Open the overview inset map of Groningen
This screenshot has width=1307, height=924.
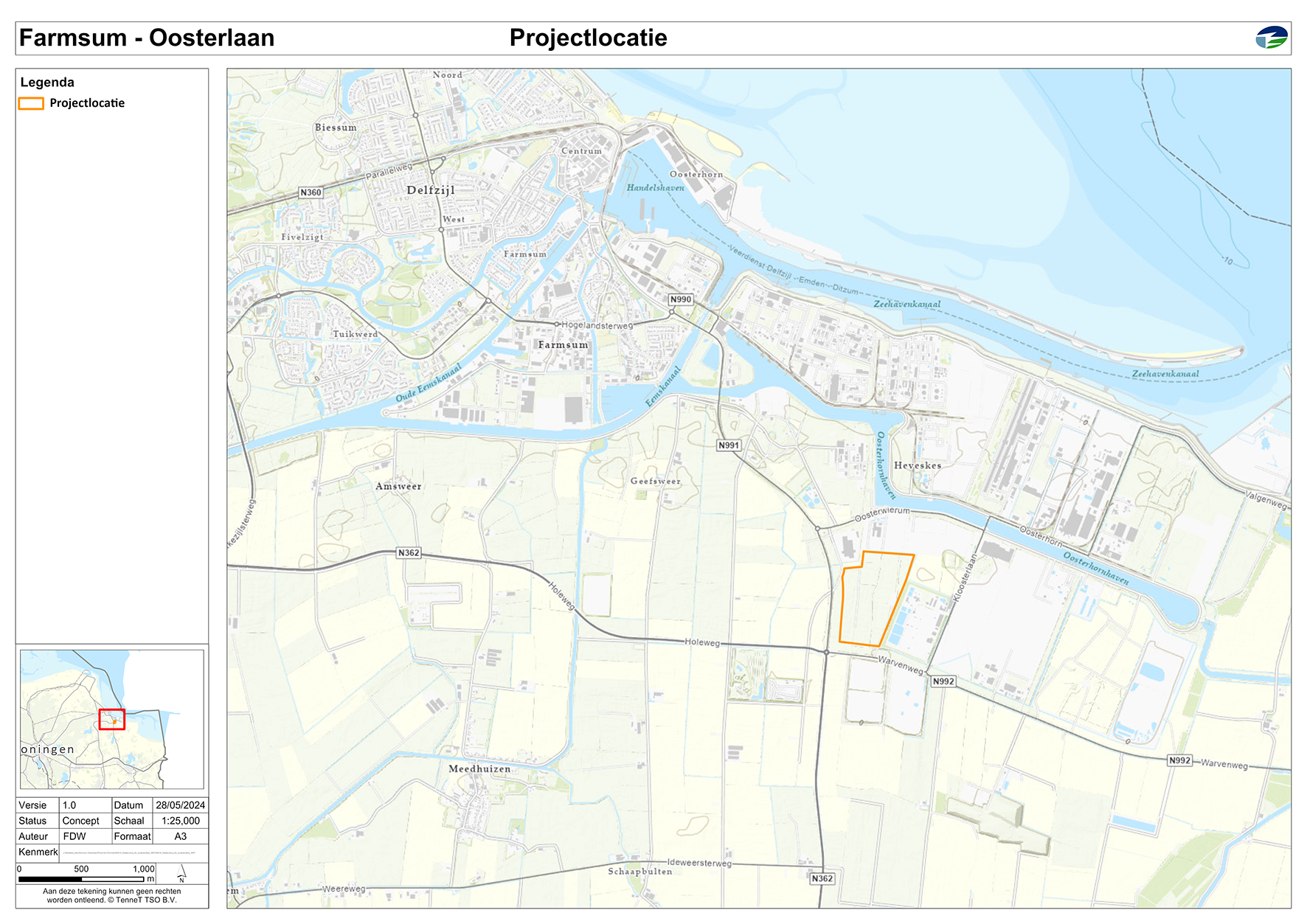point(112,719)
